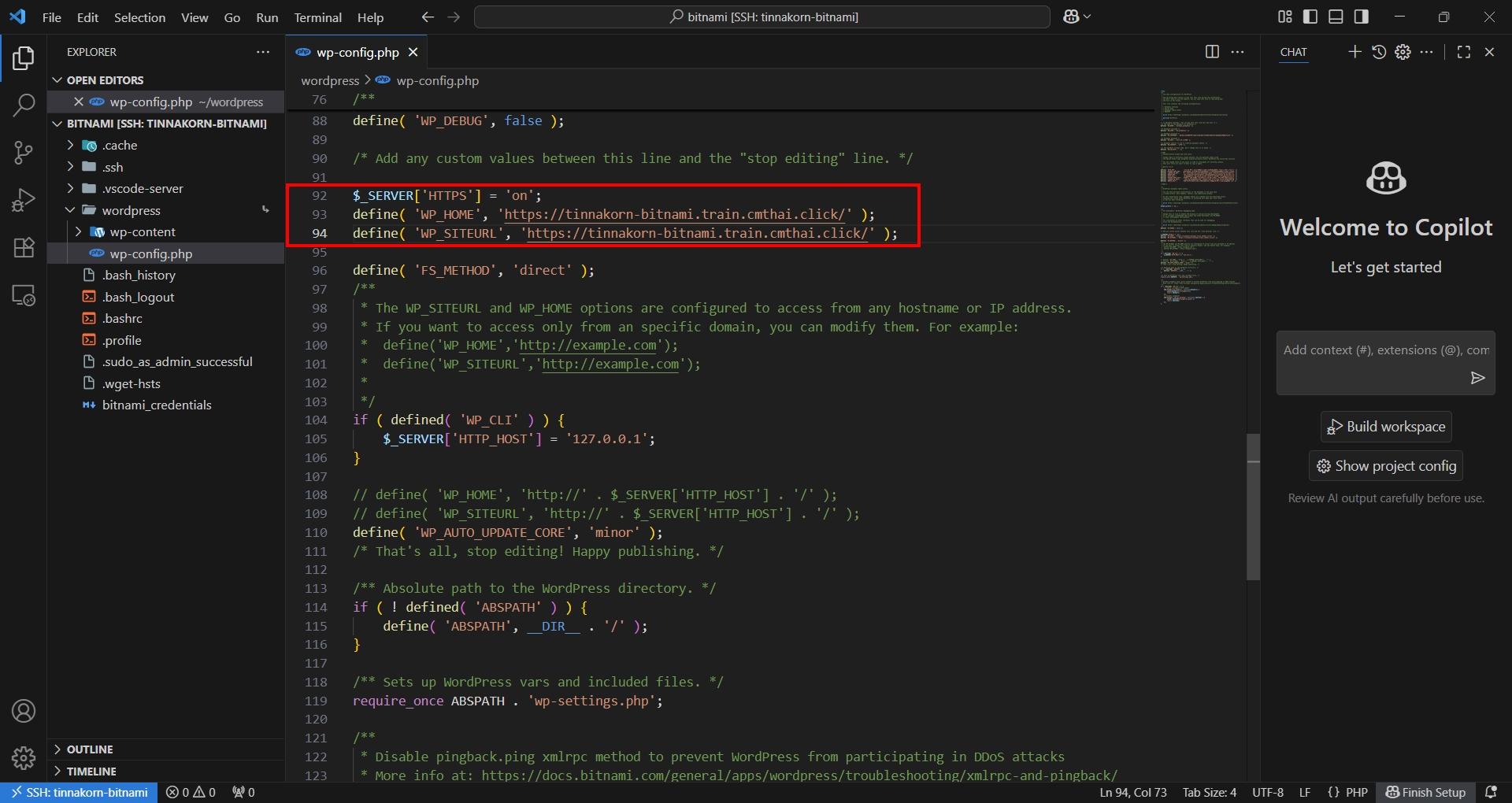Show chat history icon
The width and height of the screenshot is (1512, 803).
[x=1379, y=52]
